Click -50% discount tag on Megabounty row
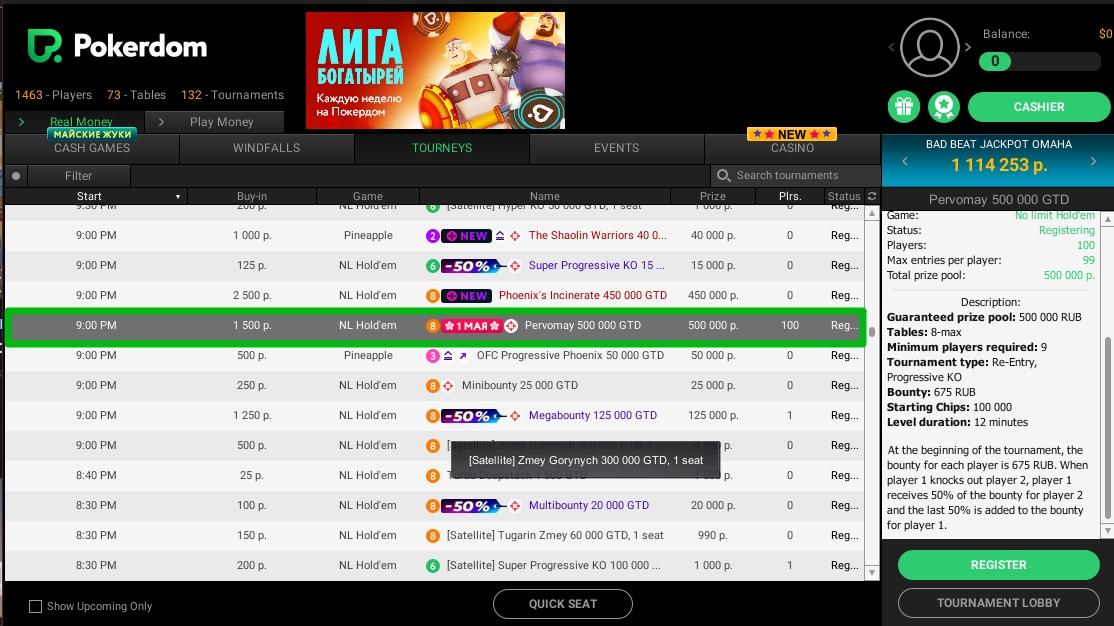The width and height of the screenshot is (1114, 626). click(x=472, y=416)
